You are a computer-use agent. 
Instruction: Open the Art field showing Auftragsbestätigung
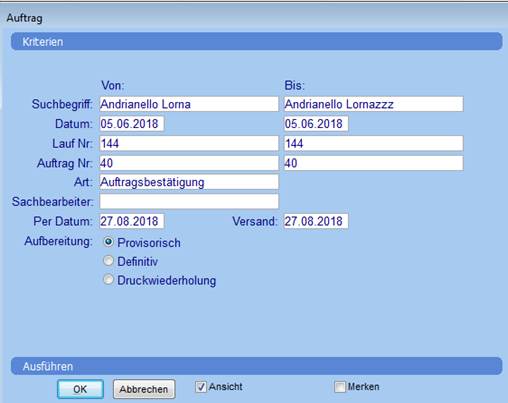[x=189, y=182]
